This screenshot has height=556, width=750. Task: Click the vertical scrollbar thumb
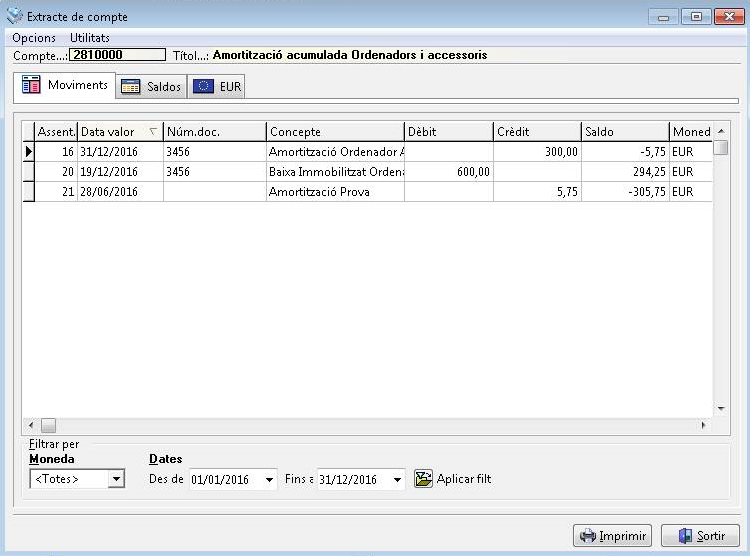click(x=721, y=147)
